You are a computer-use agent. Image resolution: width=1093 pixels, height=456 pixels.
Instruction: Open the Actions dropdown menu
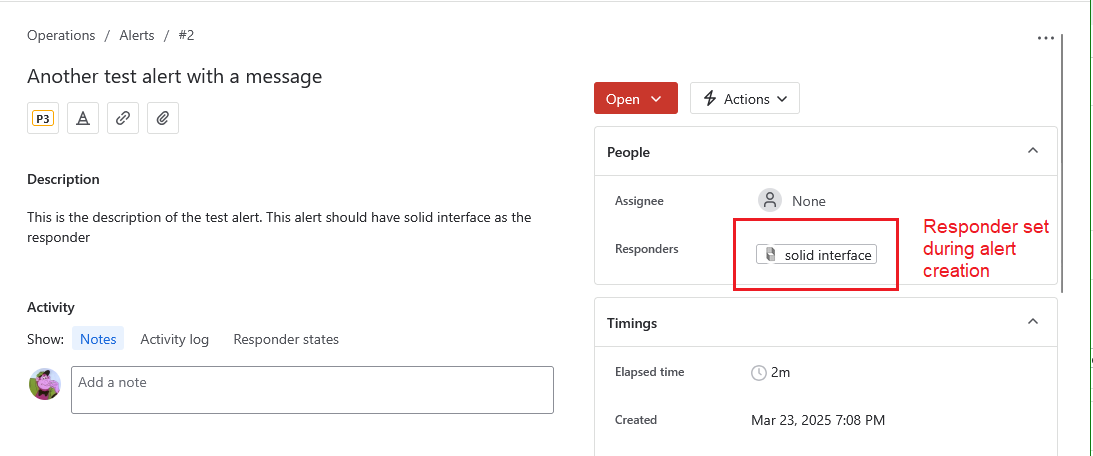click(745, 99)
